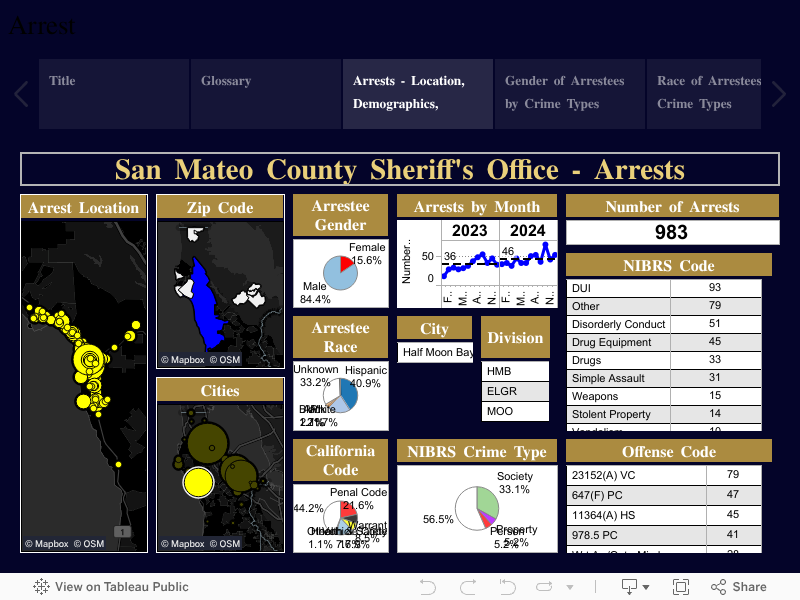Redo the last action

pos(468,587)
